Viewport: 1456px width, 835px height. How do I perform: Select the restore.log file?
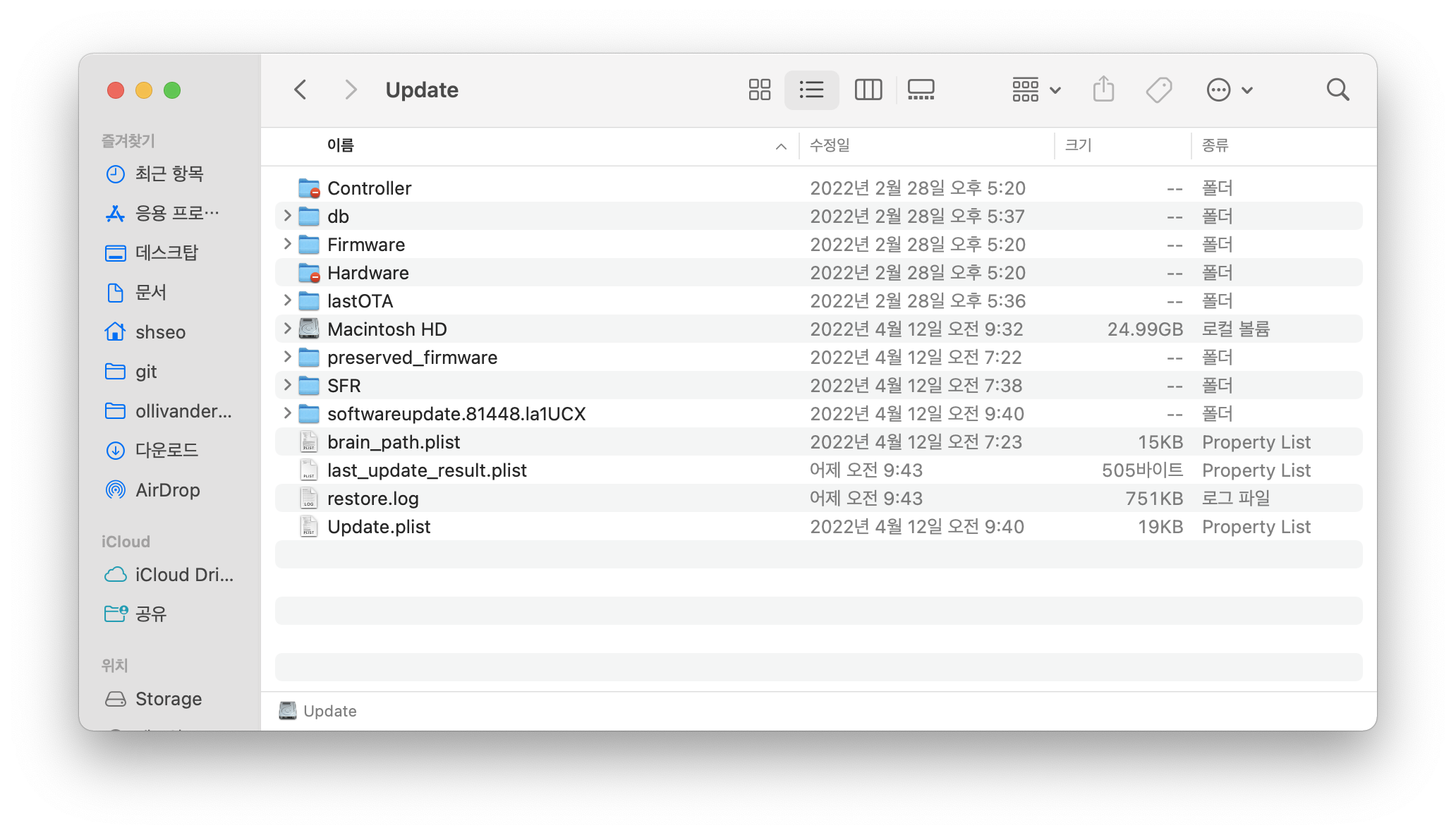(372, 499)
